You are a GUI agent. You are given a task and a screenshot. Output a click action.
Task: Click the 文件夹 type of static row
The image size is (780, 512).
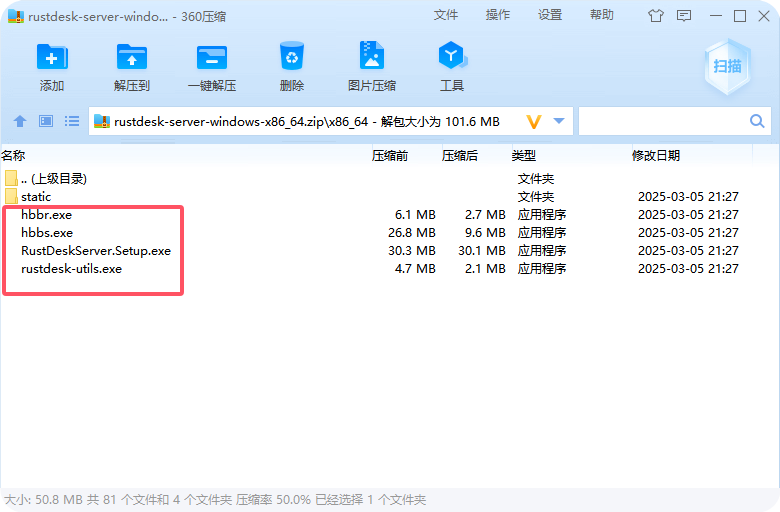(x=536, y=197)
